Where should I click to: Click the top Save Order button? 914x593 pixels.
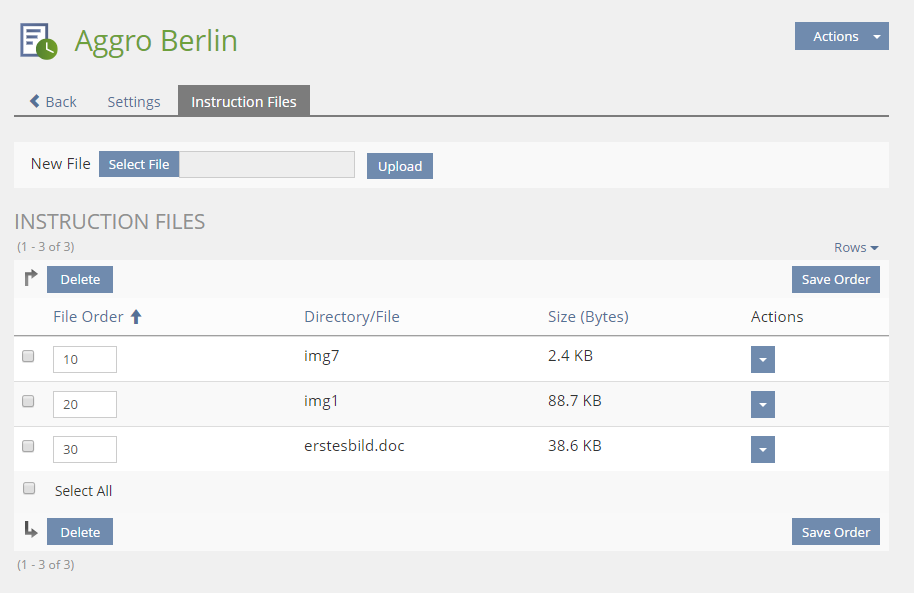click(835, 279)
